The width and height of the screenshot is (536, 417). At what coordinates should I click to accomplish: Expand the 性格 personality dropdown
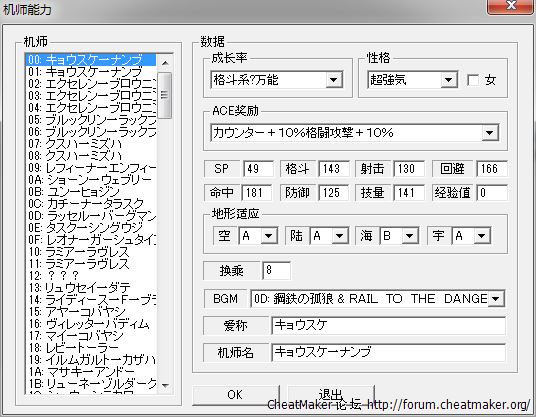coord(448,80)
